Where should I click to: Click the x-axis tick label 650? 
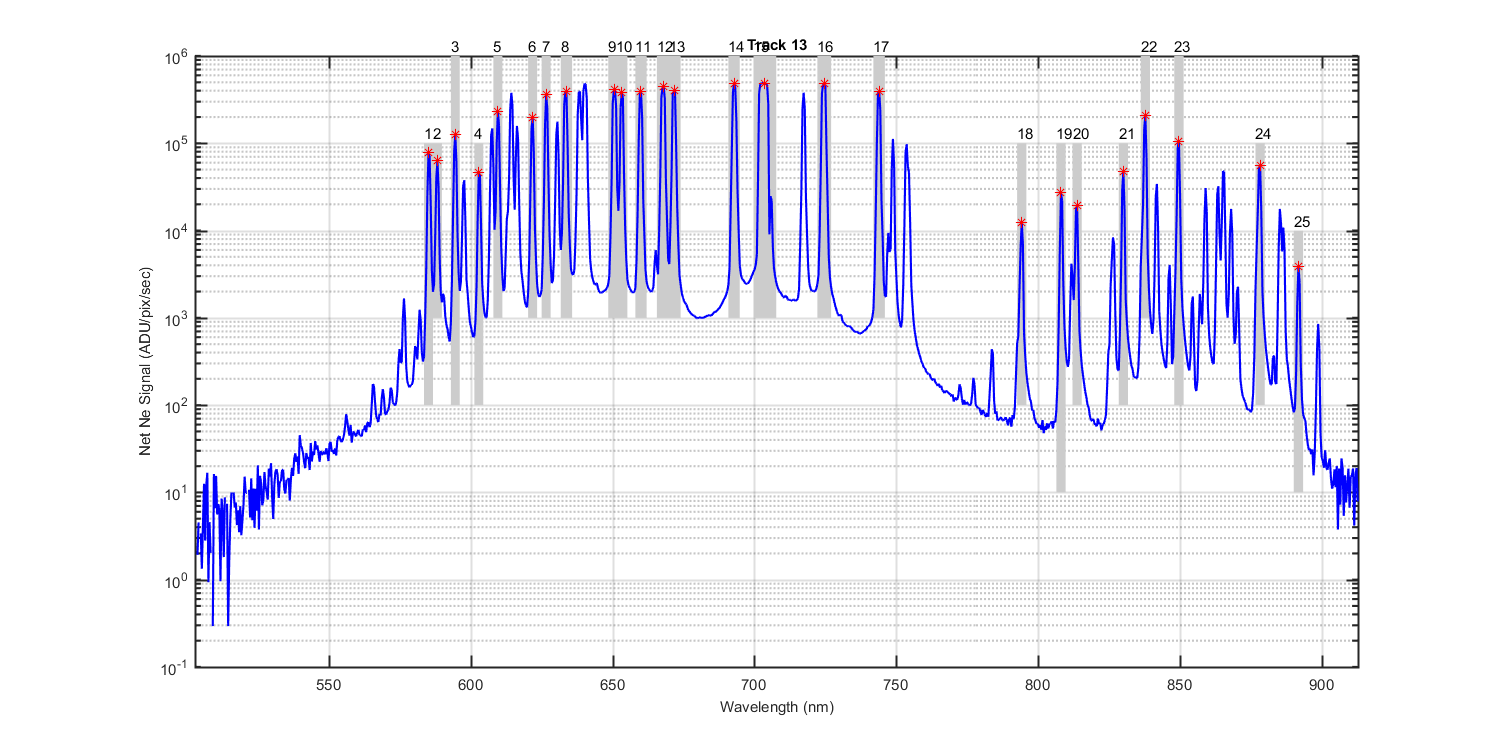point(613,685)
